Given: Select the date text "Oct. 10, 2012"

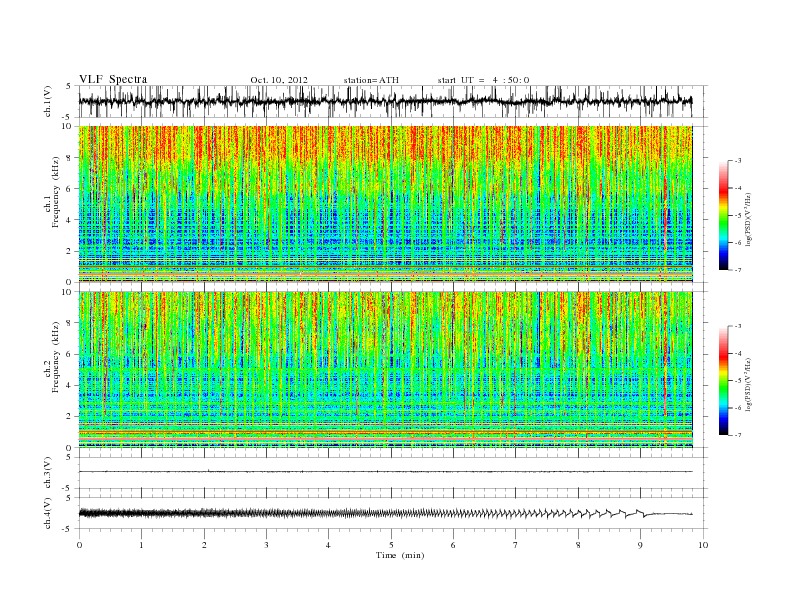Looking at the screenshot, I should (279, 80).
